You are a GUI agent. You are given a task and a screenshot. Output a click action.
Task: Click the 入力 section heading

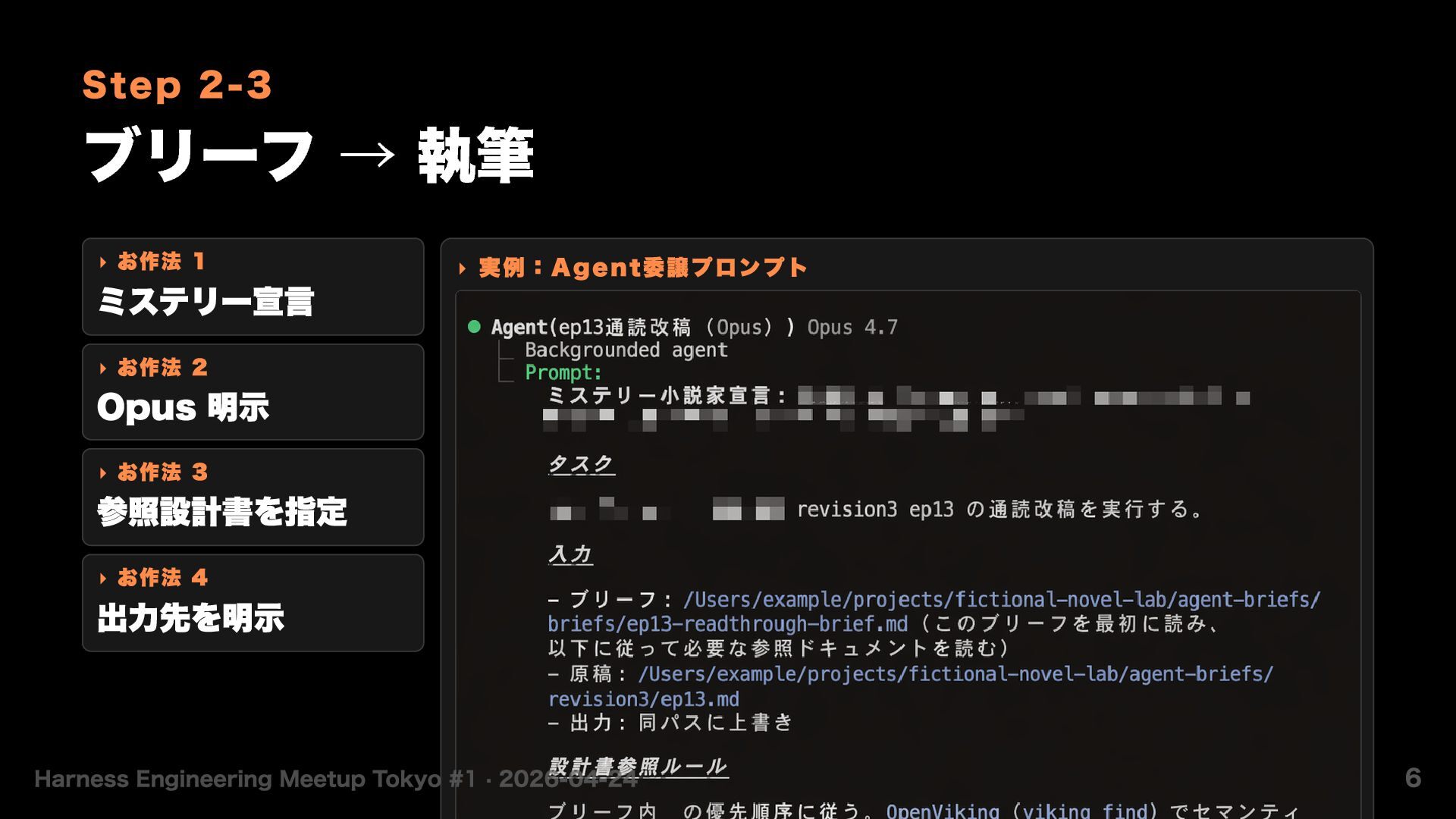(570, 554)
